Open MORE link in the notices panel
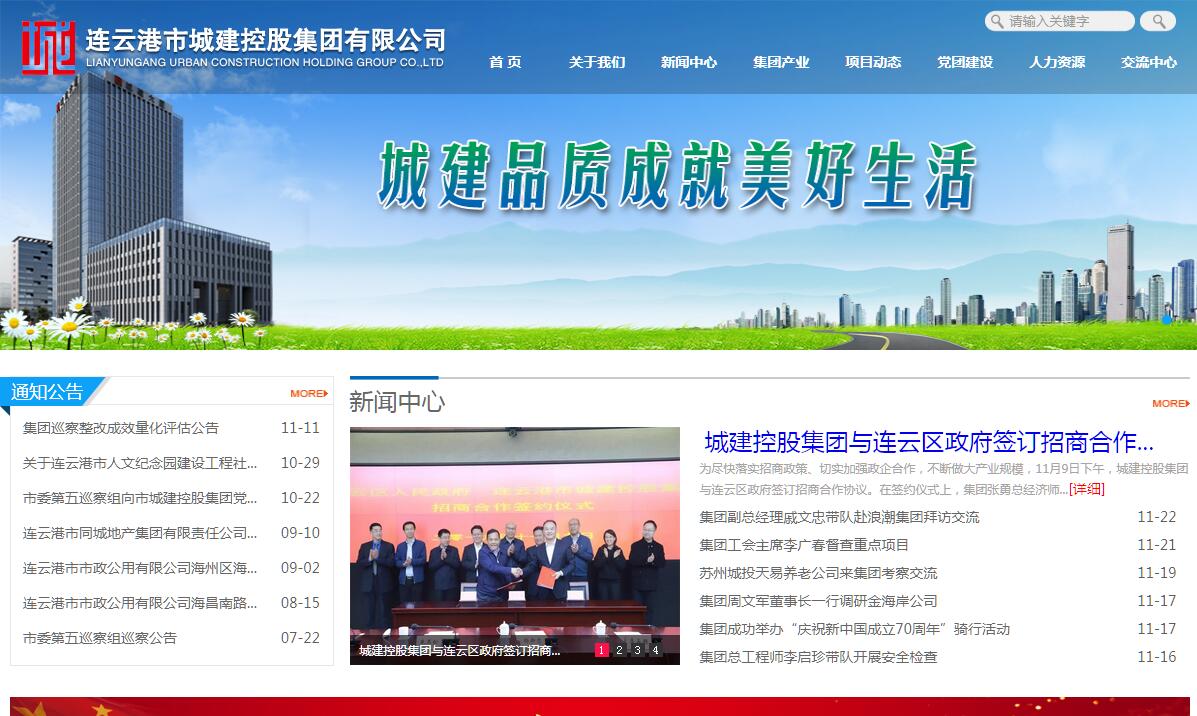 click(x=308, y=394)
